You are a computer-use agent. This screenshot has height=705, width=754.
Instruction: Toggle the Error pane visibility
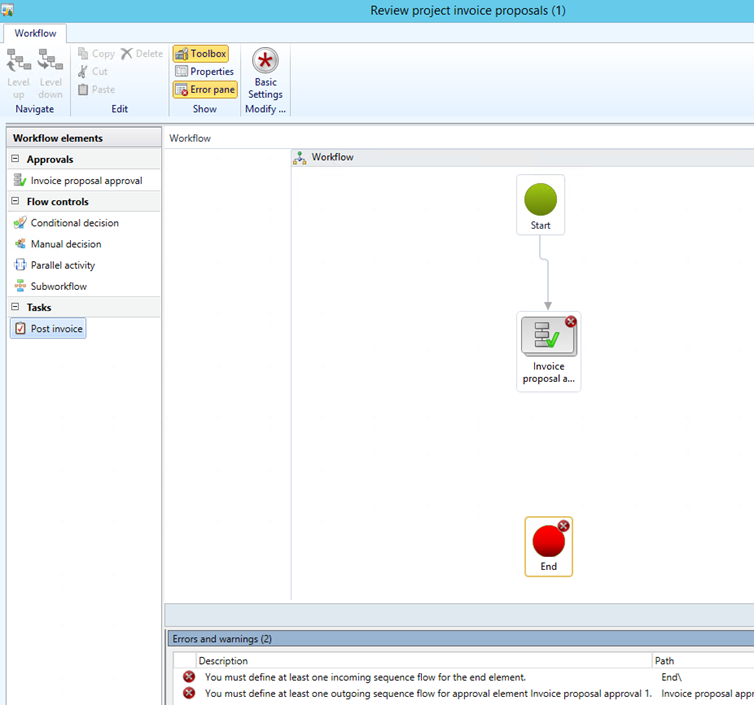click(205, 90)
